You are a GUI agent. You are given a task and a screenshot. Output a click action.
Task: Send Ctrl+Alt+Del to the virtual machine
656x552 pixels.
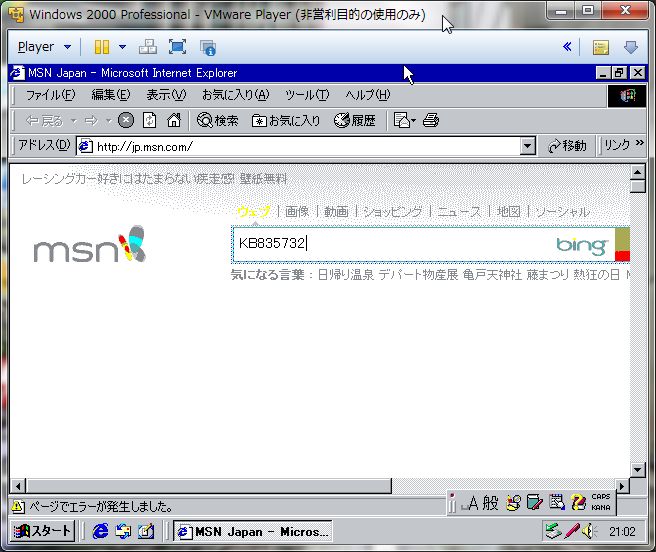(x=148, y=47)
